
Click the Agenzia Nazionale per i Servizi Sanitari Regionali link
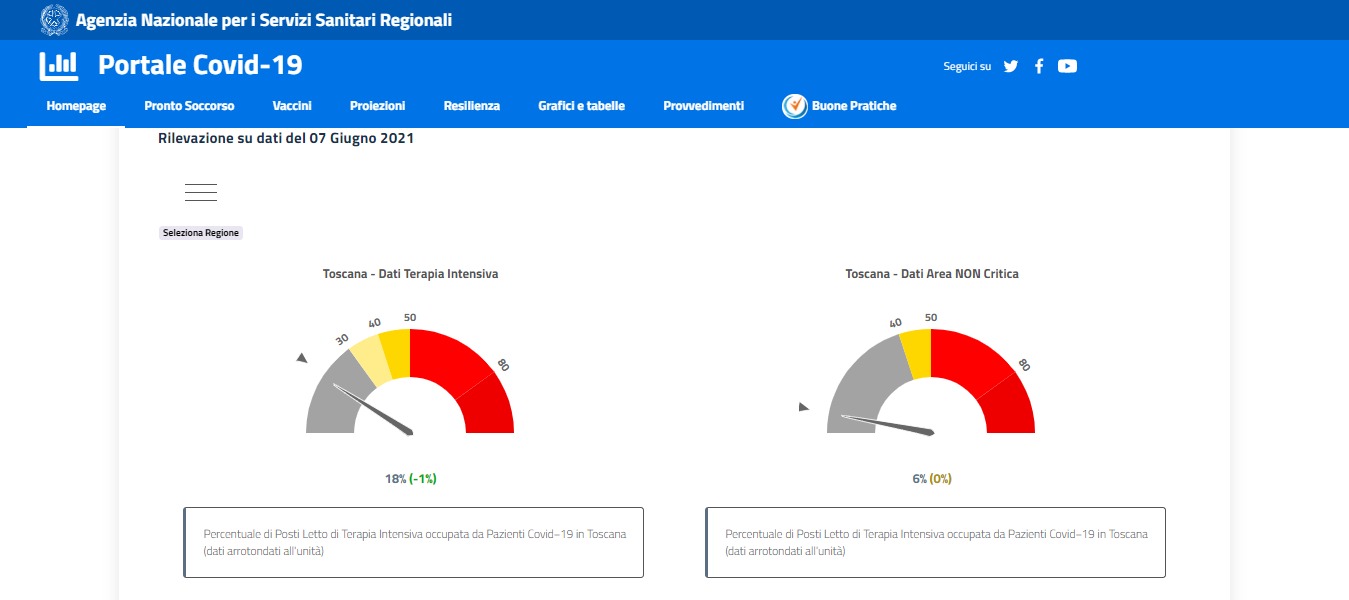(x=263, y=19)
